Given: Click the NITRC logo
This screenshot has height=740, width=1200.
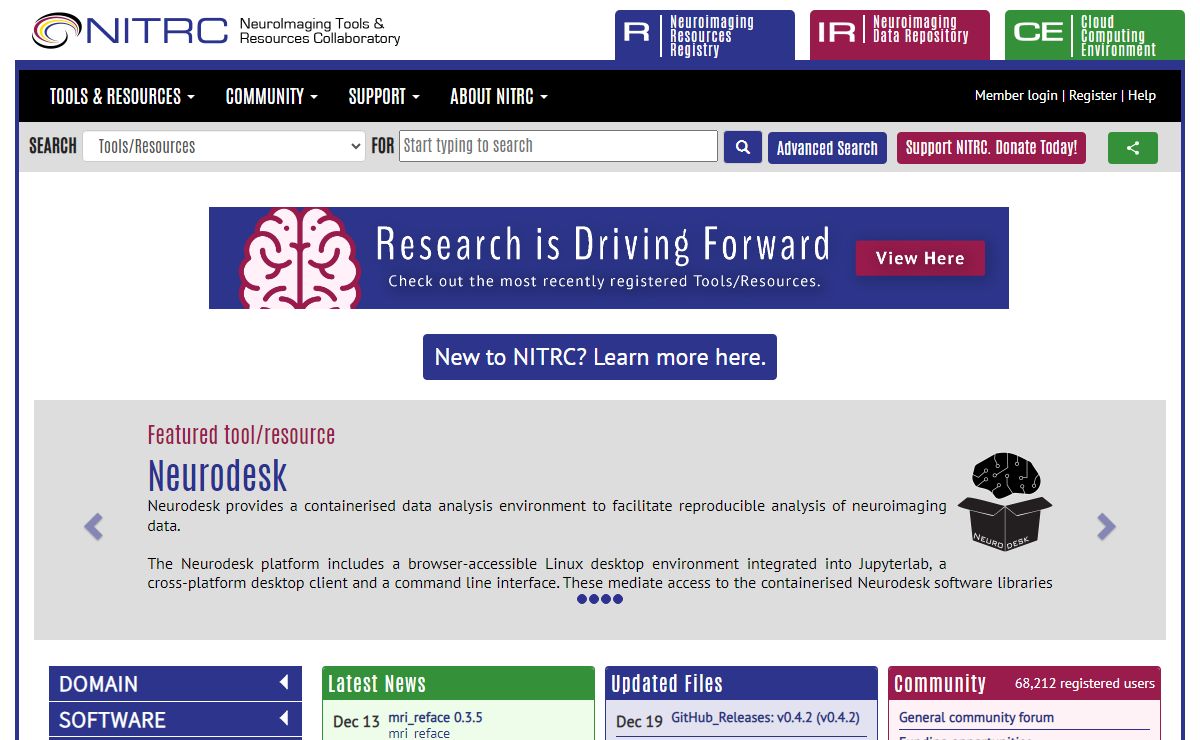Looking at the screenshot, I should (x=216, y=31).
